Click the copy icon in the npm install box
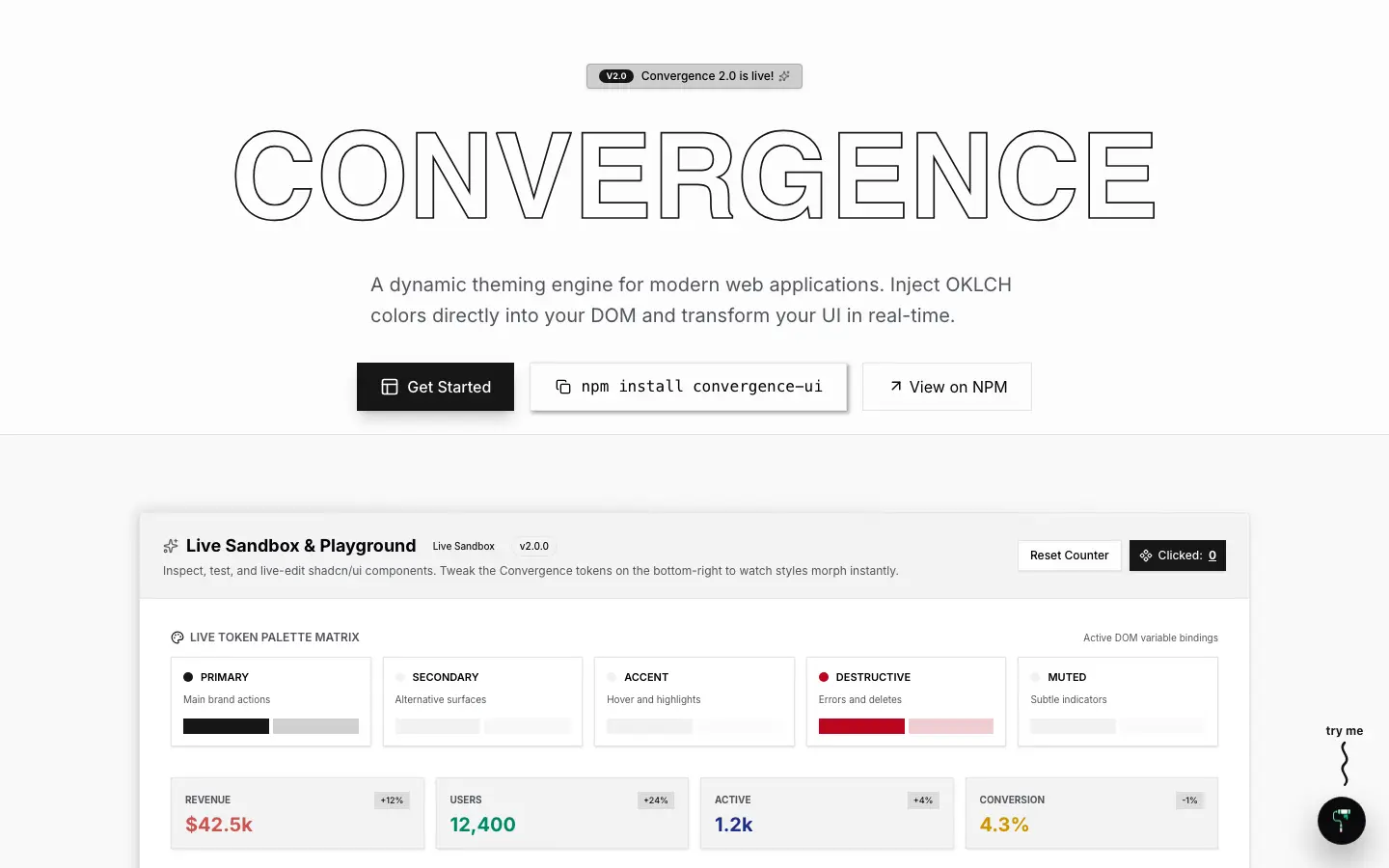Image resolution: width=1389 pixels, height=868 pixels. click(563, 387)
